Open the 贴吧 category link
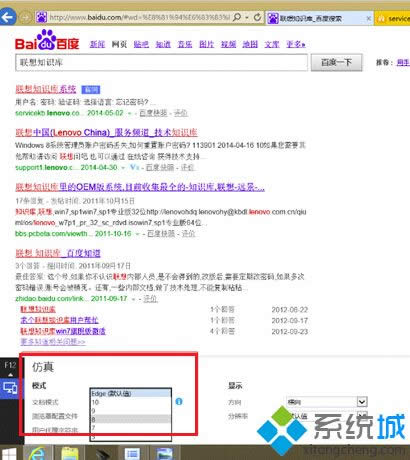410x460 pixels. tap(141, 44)
